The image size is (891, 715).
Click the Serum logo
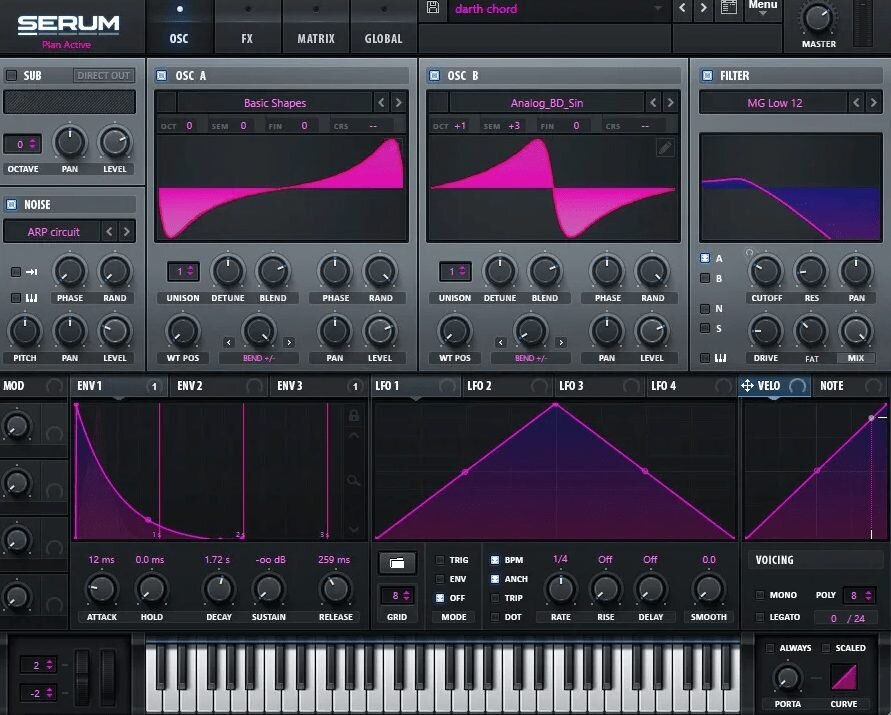[68, 24]
